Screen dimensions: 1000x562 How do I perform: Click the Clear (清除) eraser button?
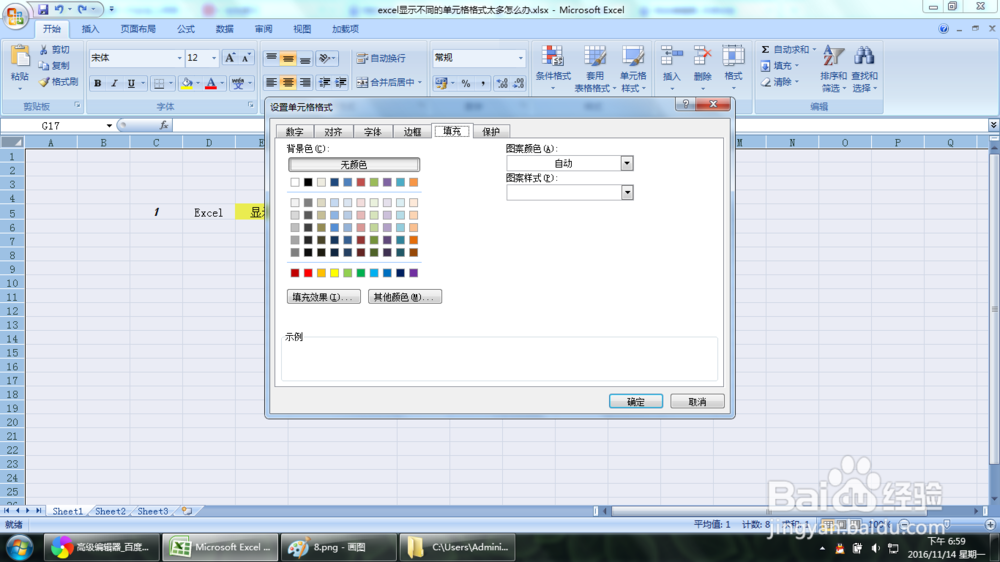(x=779, y=82)
